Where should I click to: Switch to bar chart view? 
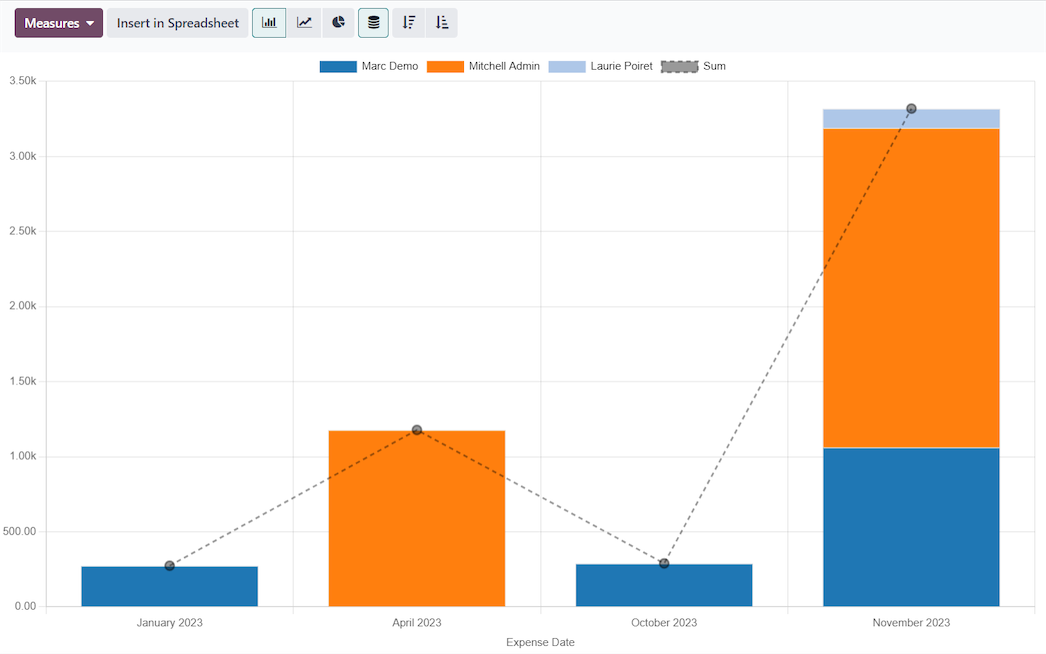(x=269, y=23)
